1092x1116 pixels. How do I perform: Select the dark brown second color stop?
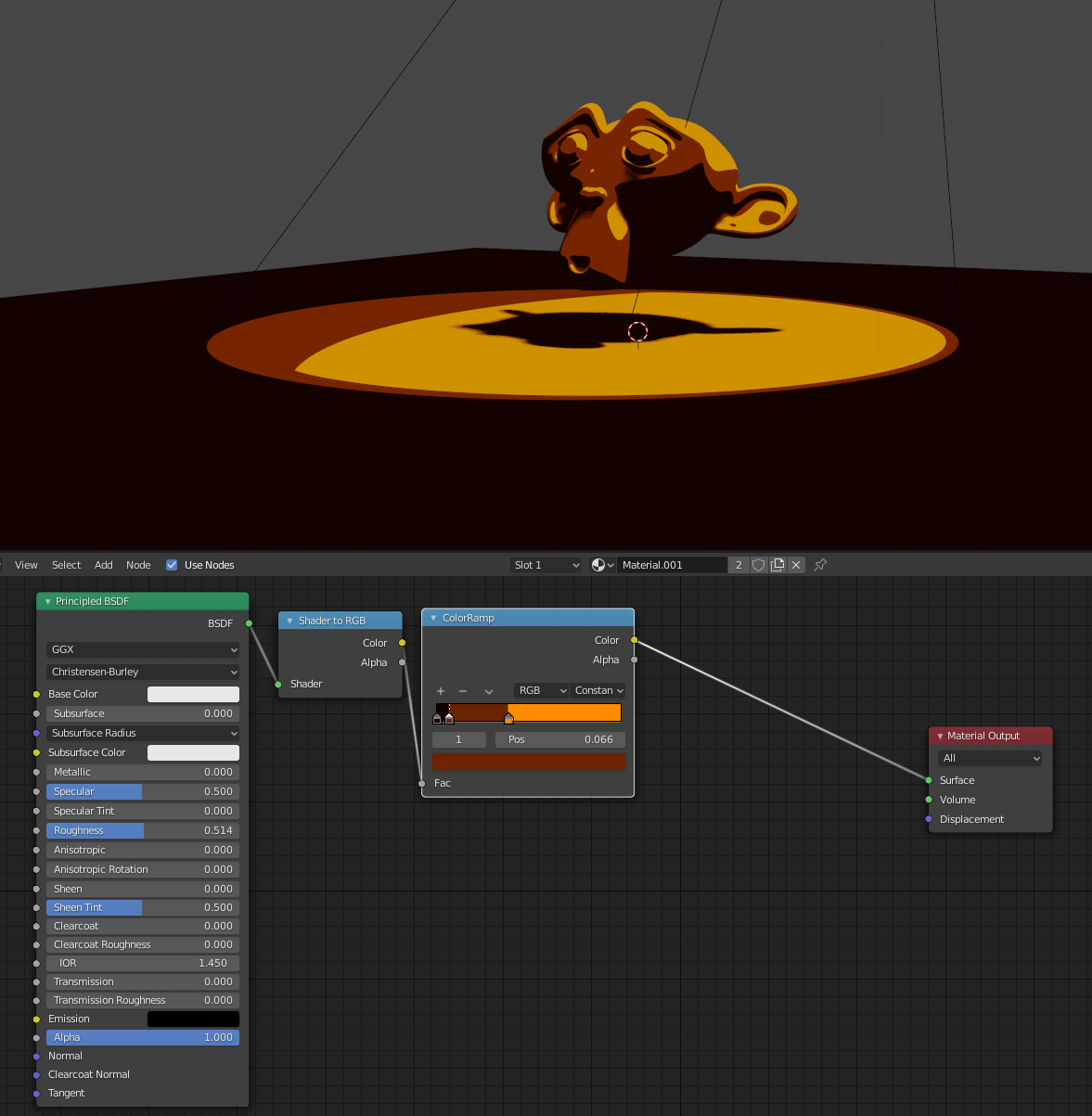point(449,718)
